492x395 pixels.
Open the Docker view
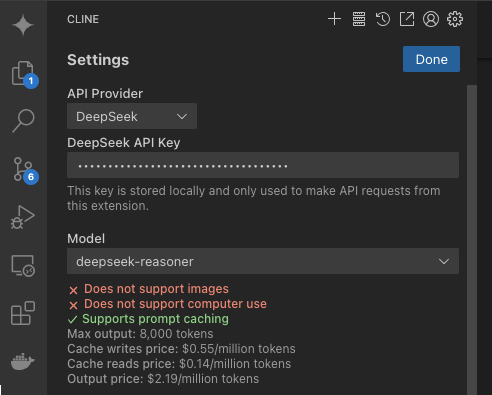23,362
